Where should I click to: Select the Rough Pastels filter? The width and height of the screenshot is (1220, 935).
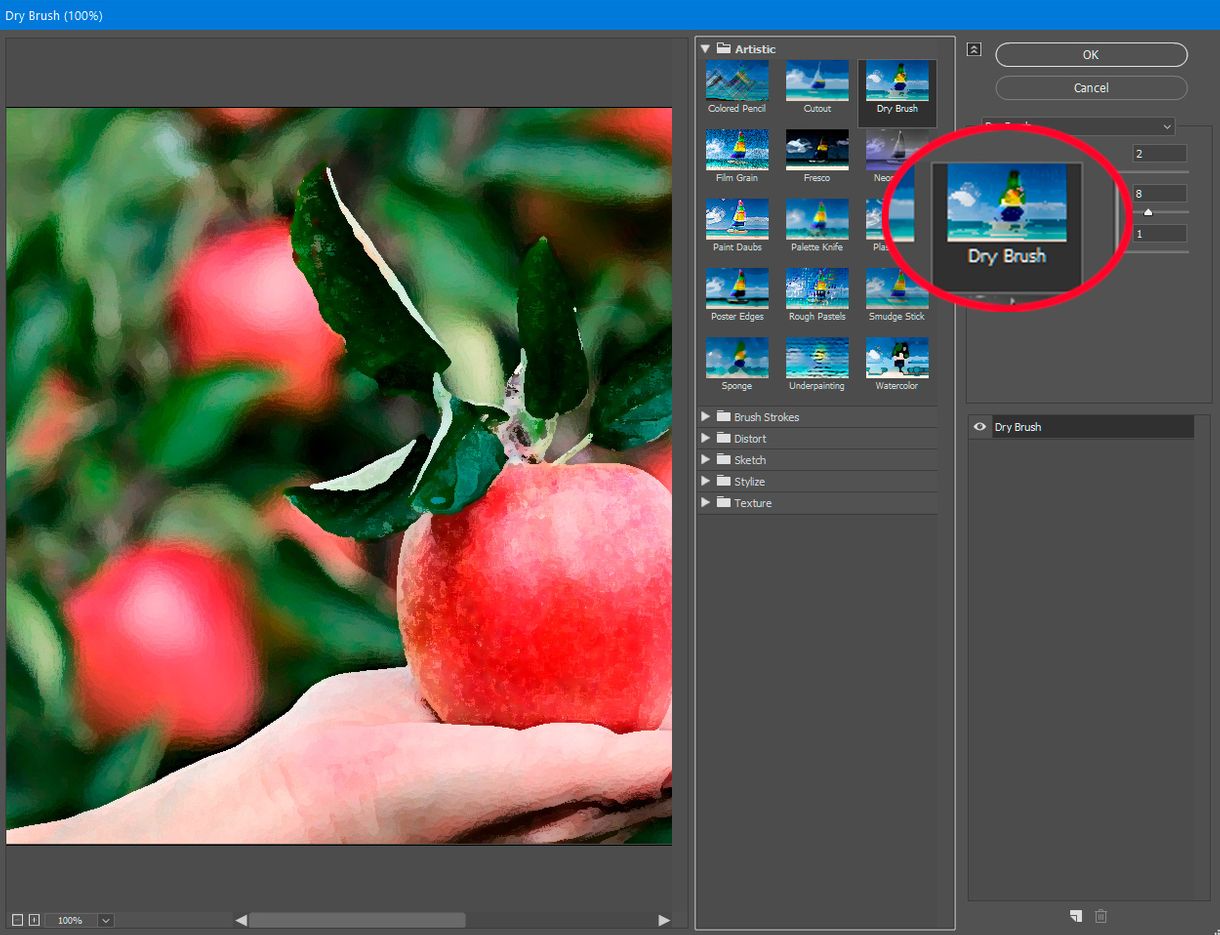(816, 289)
